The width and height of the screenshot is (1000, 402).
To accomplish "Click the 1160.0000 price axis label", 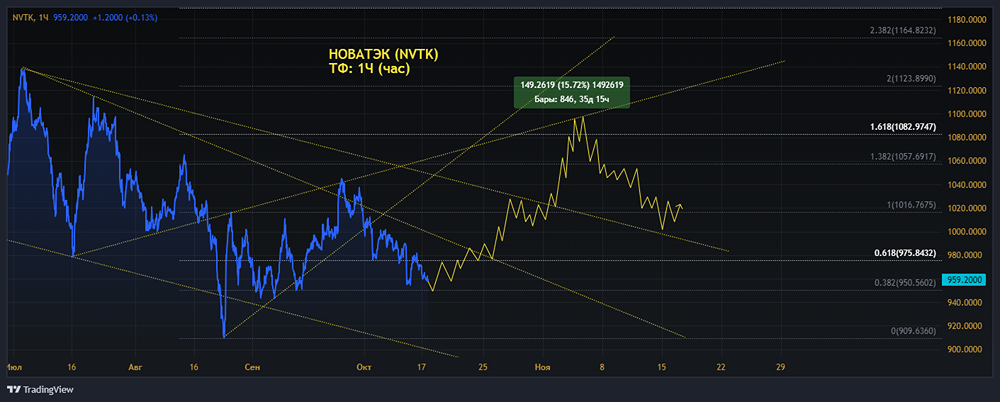I will click(967, 43).
